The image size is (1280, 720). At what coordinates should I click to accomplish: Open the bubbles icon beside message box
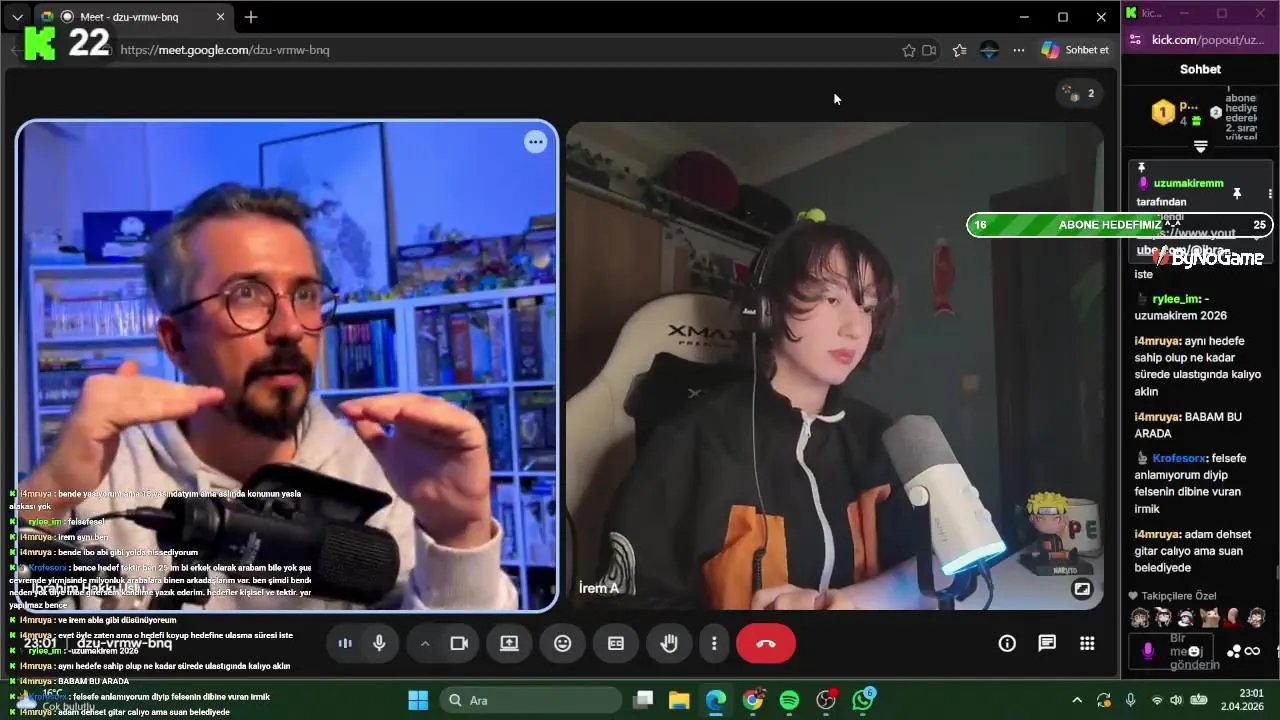point(1234,651)
